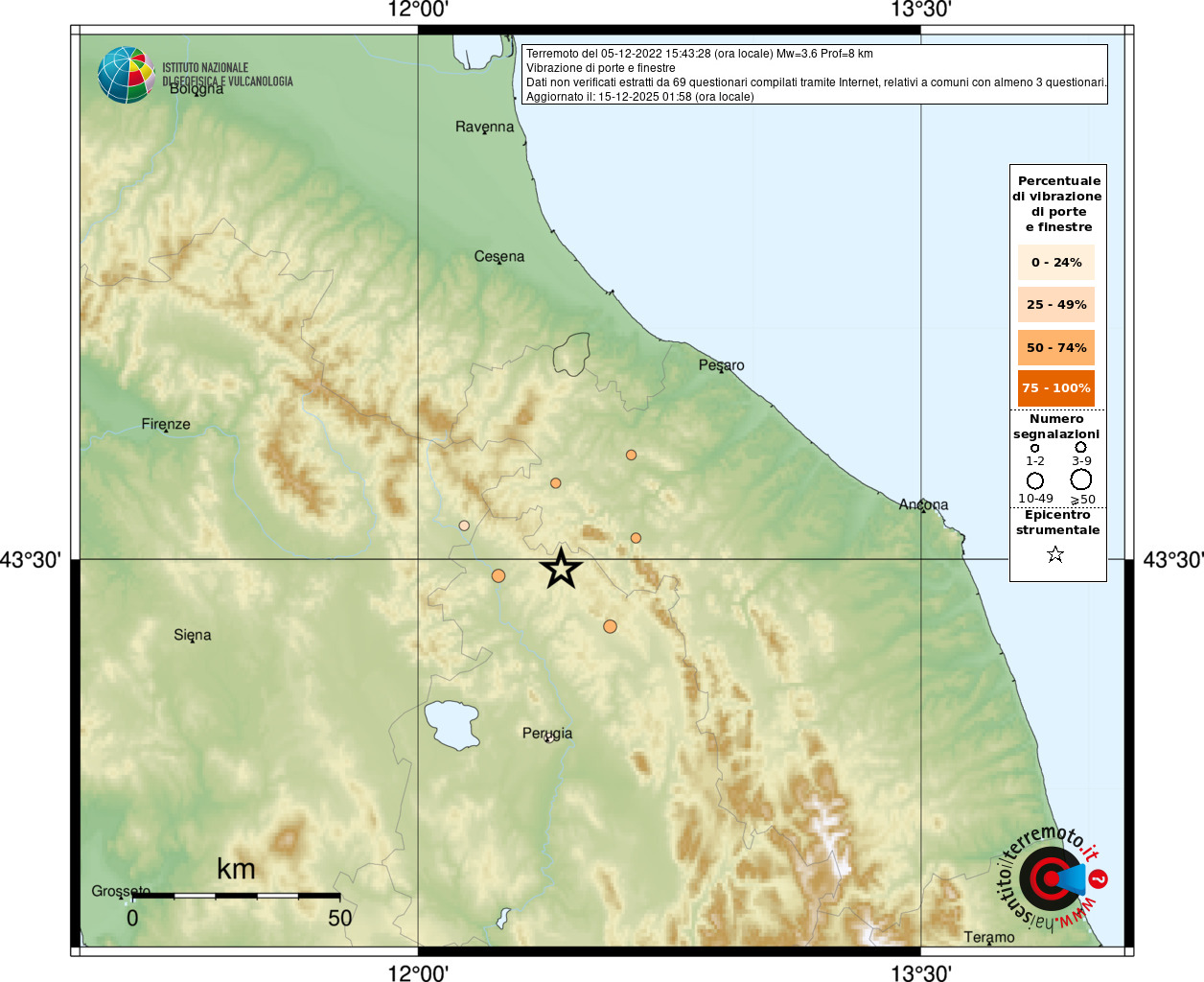1204x982 pixels.
Task: Select the pale report circle west of the epicenter
Action: [464, 526]
